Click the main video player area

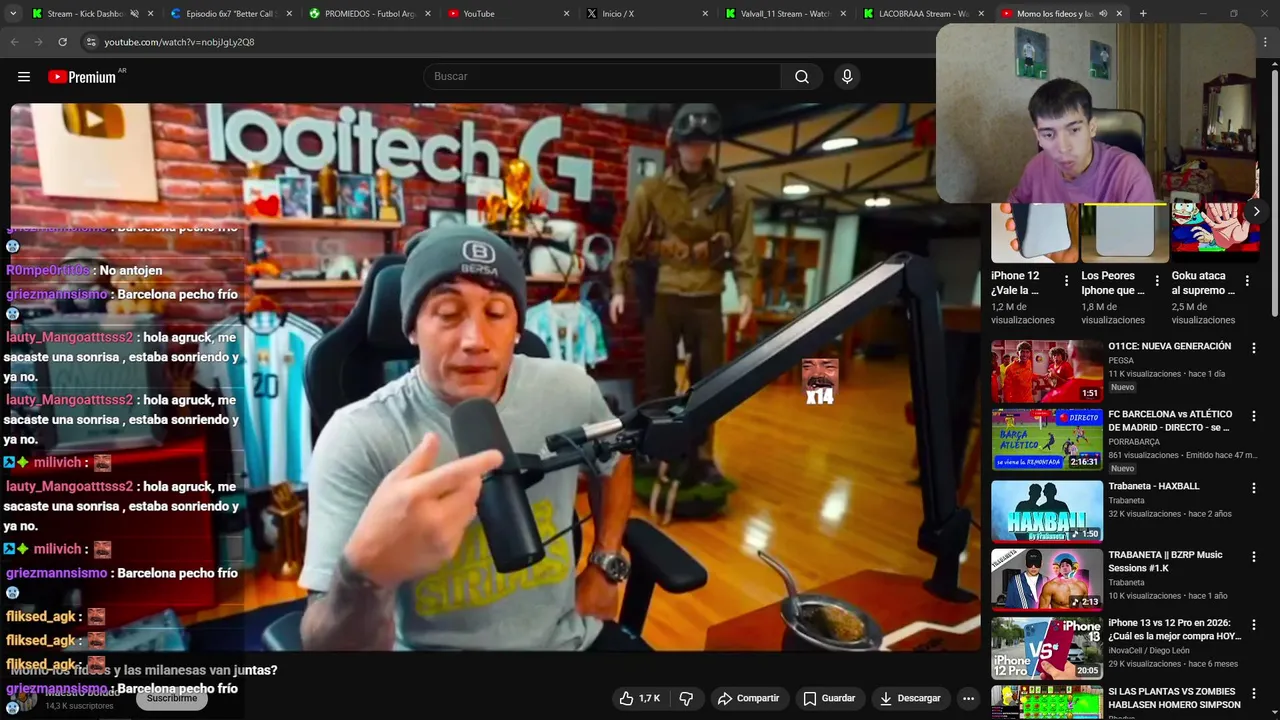tap(495, 377)
